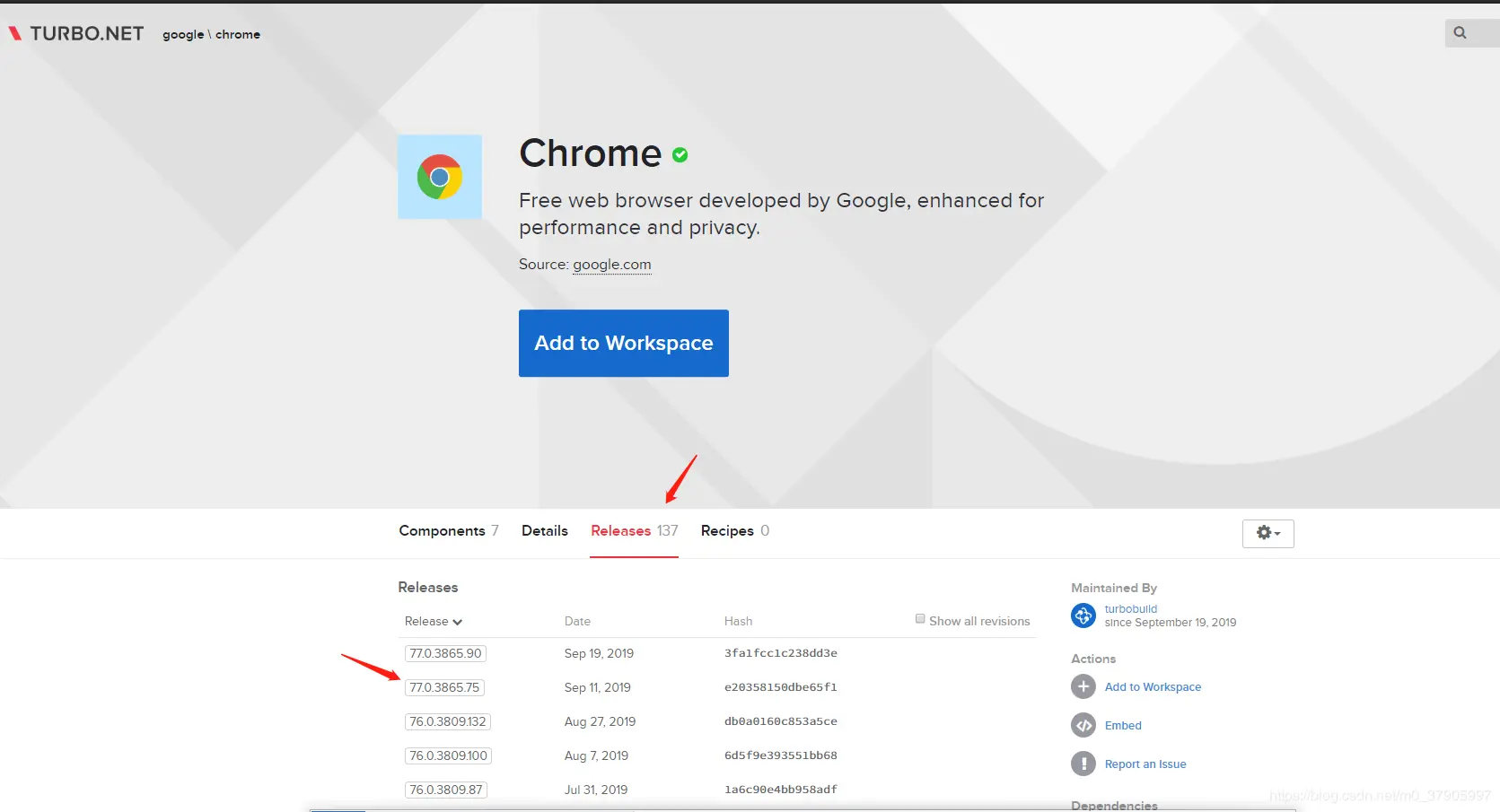Image resolution: width=1500 pixels, height=812 pixels.
Task: Click the chrome breadcrumb link
Action: [x=238, y=34]
